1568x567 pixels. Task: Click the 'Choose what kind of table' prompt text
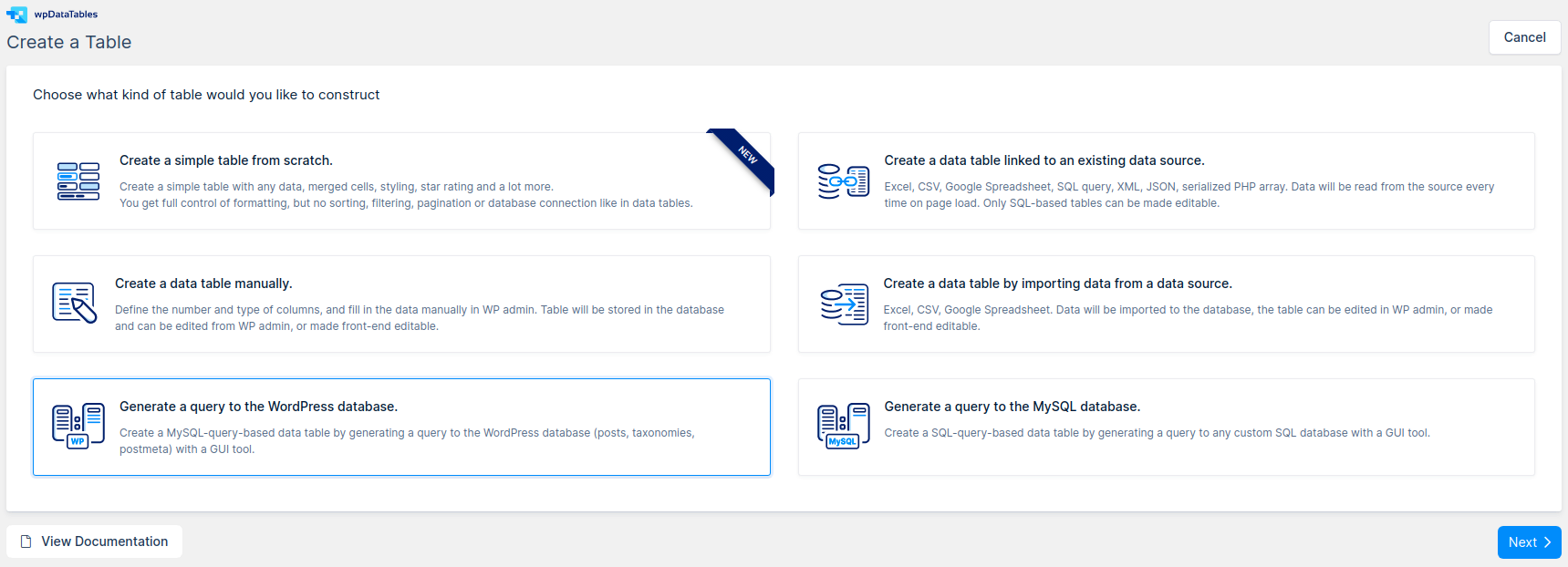point(206,95)
